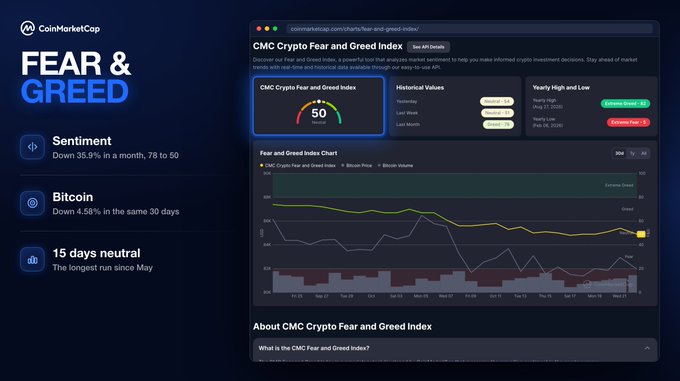
Task: Click the 'Extreme Greed - 82' yearly high badge
Action: (625, 104)
